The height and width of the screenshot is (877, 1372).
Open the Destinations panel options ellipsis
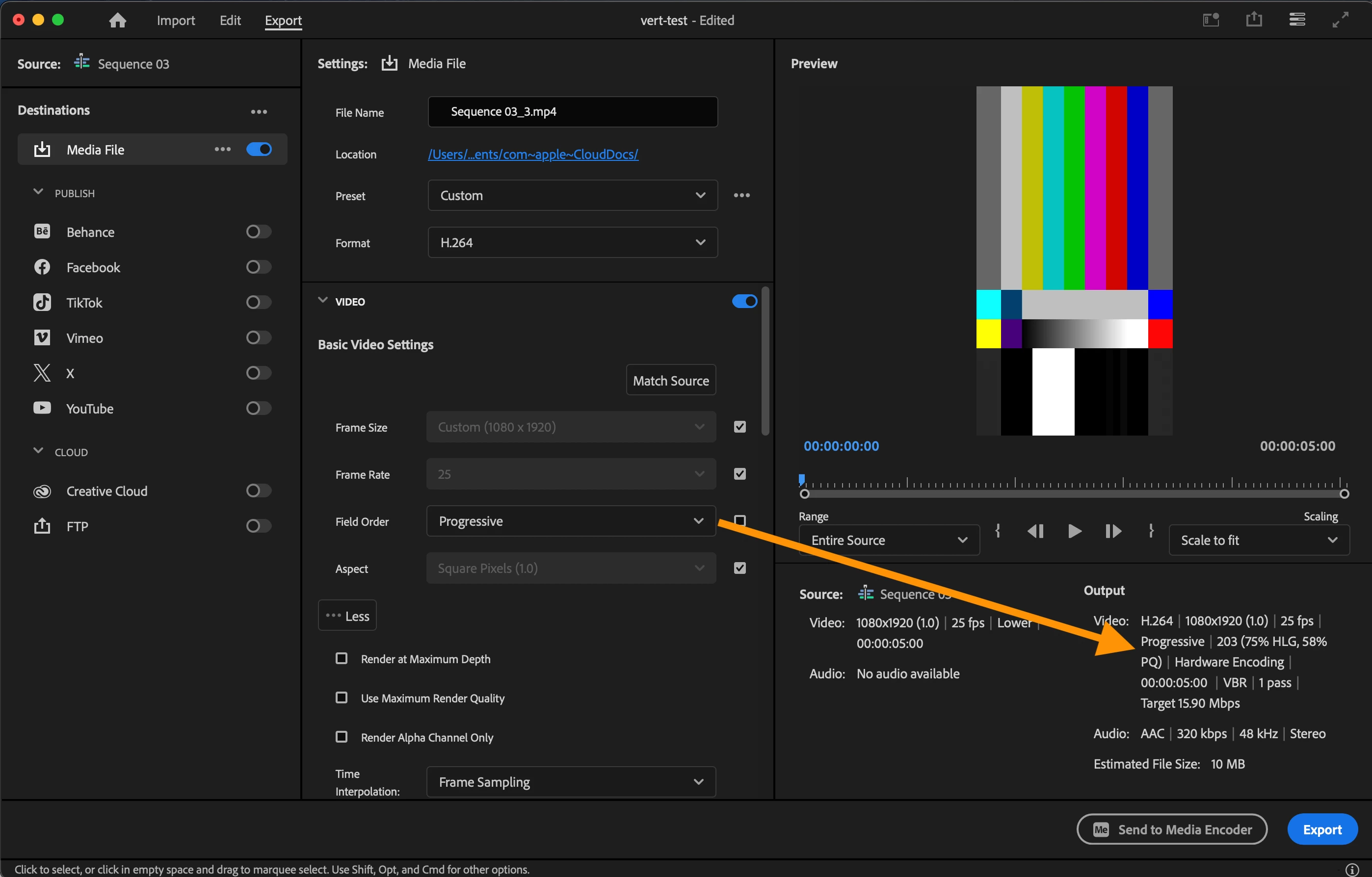[x=259, y=112]
